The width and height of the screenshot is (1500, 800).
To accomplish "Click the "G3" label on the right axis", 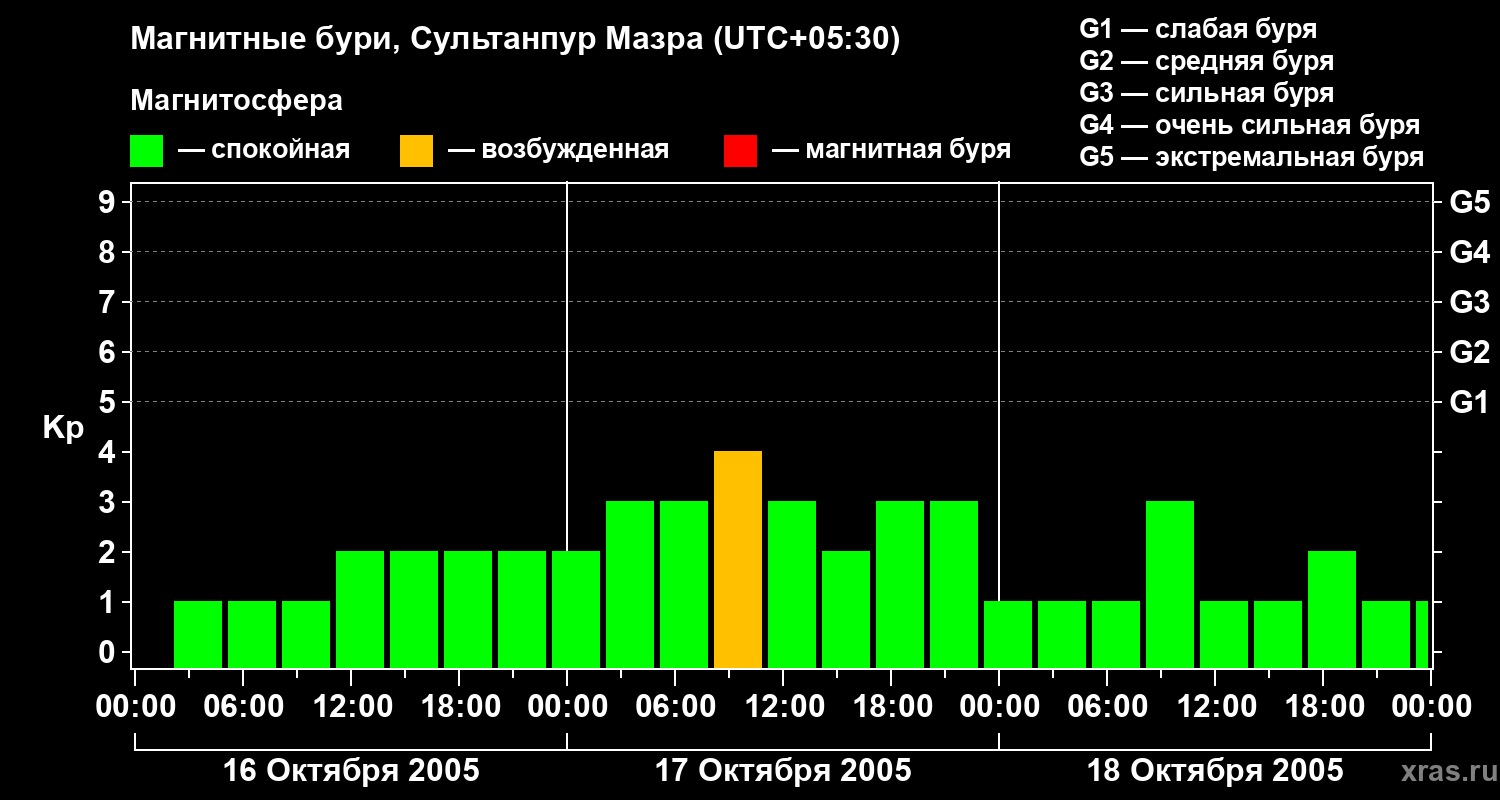I will [1469, 302].
